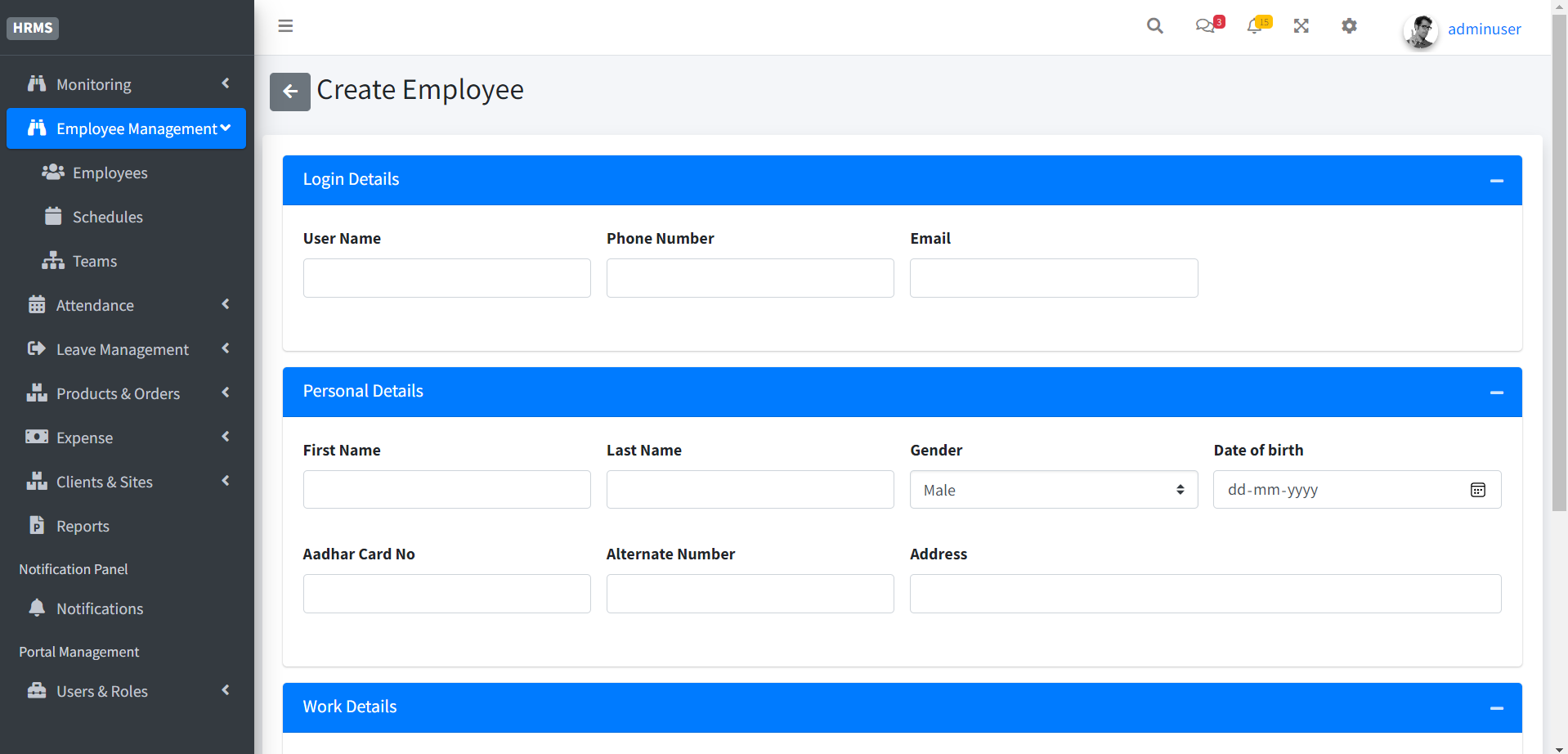This screenshot has height=754, width=1568.
Task: Open the search icon in the top bar
Action: point(1154,25)
